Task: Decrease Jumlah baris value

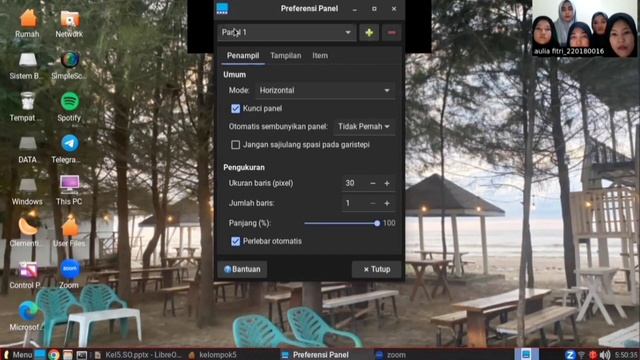Action: (373, 203)
